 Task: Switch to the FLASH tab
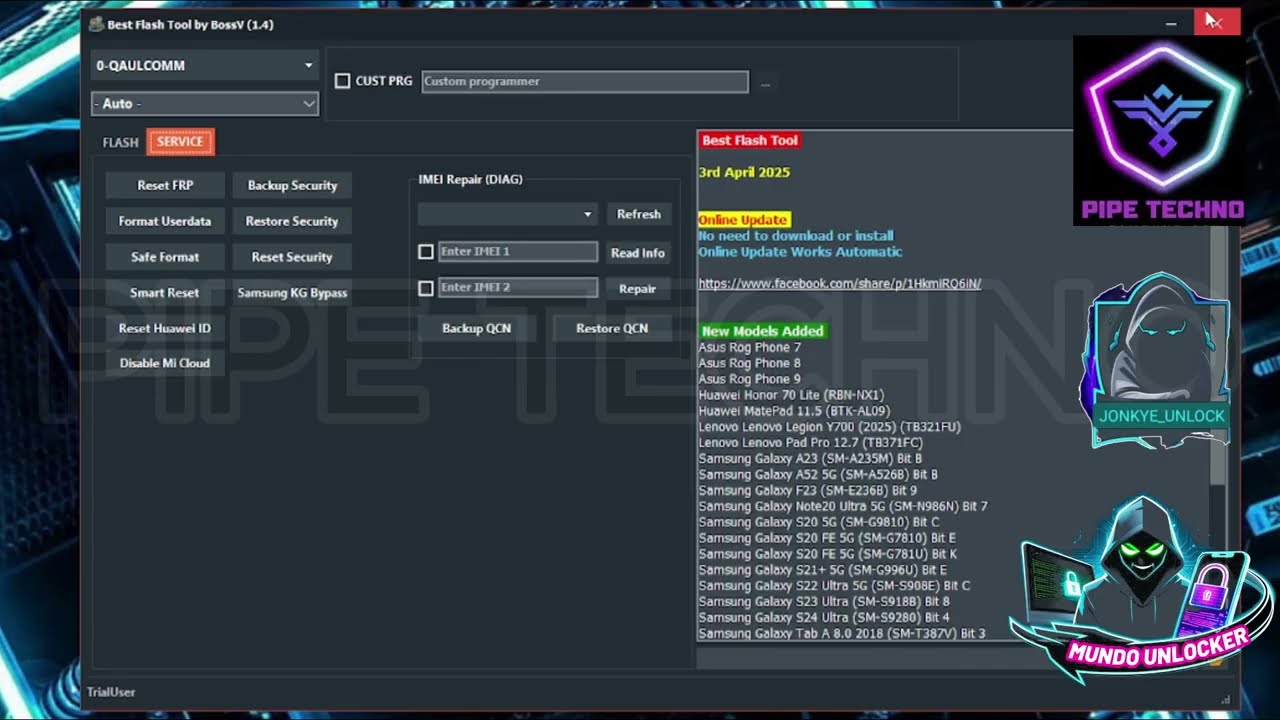click(x=120, y=142)
